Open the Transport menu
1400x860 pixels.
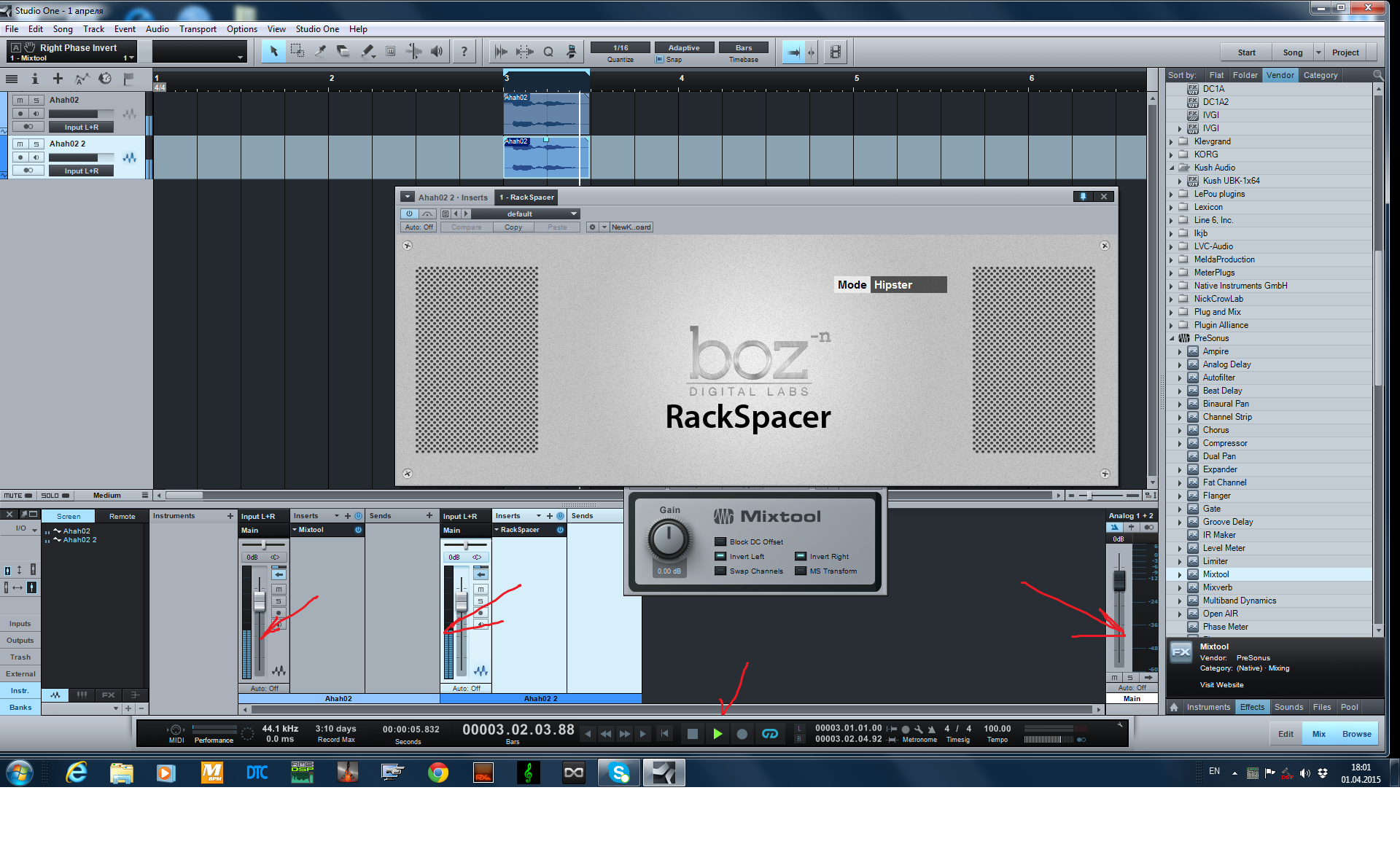click(x=197, y=29)
